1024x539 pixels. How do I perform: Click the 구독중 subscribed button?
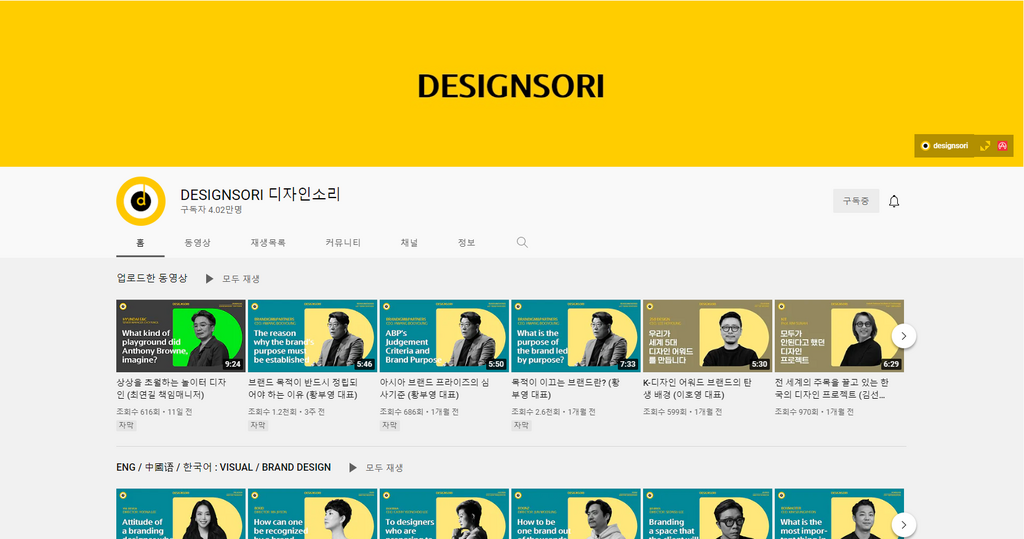tap(856, 201)
